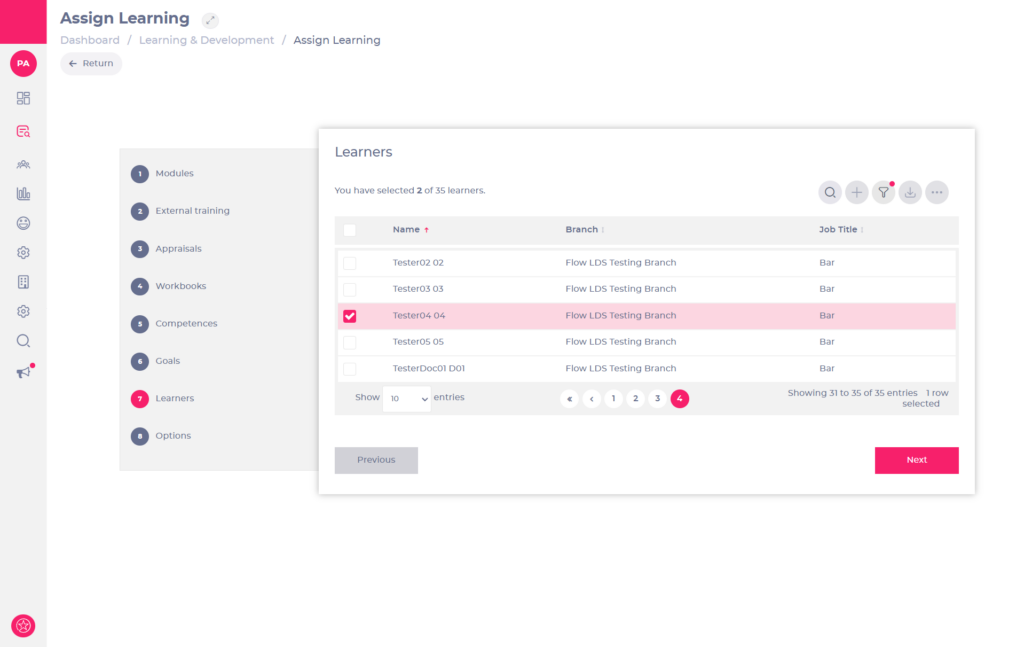Open the Options step in wizard
Screen dimensions: 1024x647
click(x=172, y=436)
